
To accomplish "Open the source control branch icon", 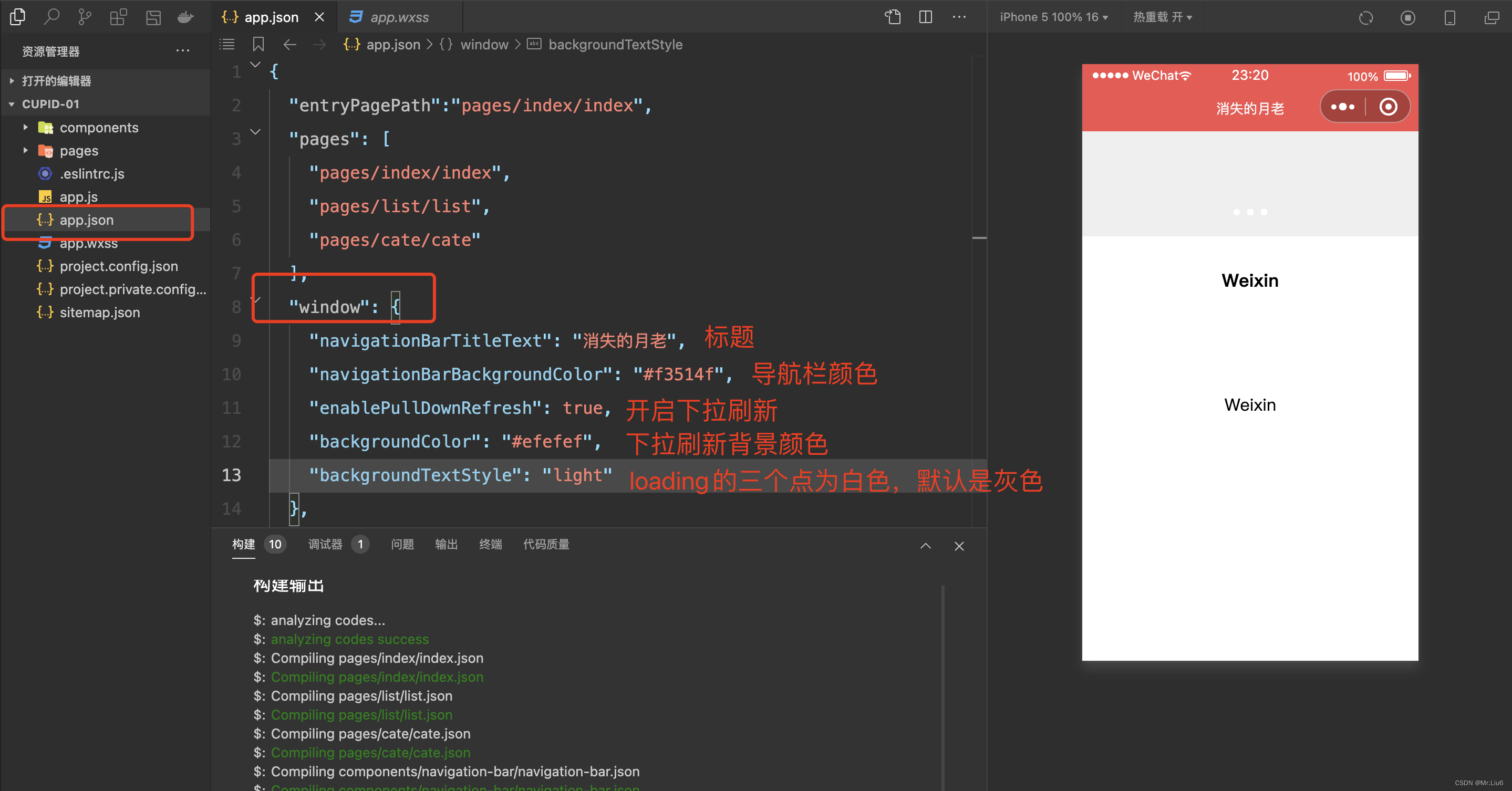I will 85,17.
